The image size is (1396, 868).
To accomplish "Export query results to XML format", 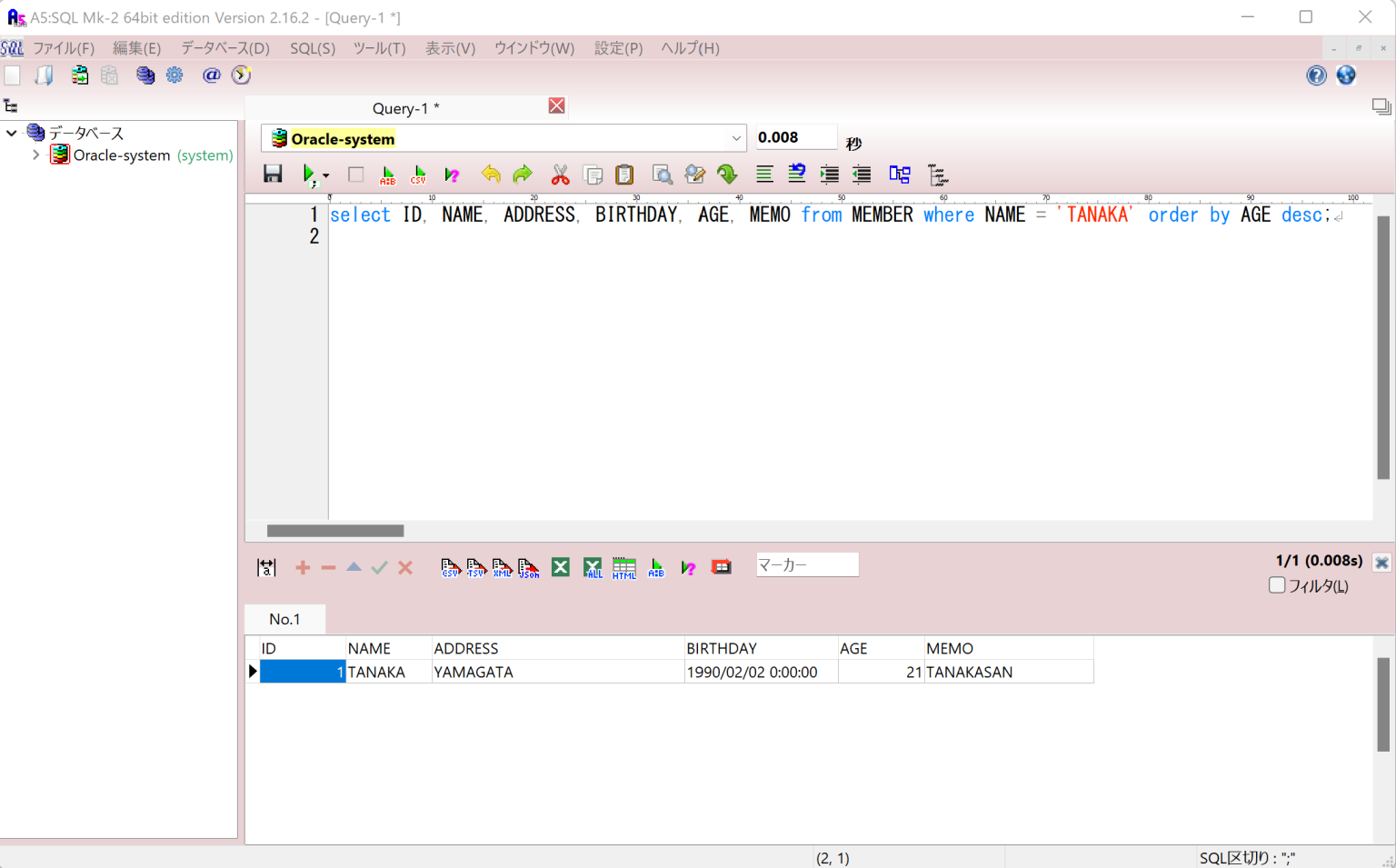I will pos(502,567).
